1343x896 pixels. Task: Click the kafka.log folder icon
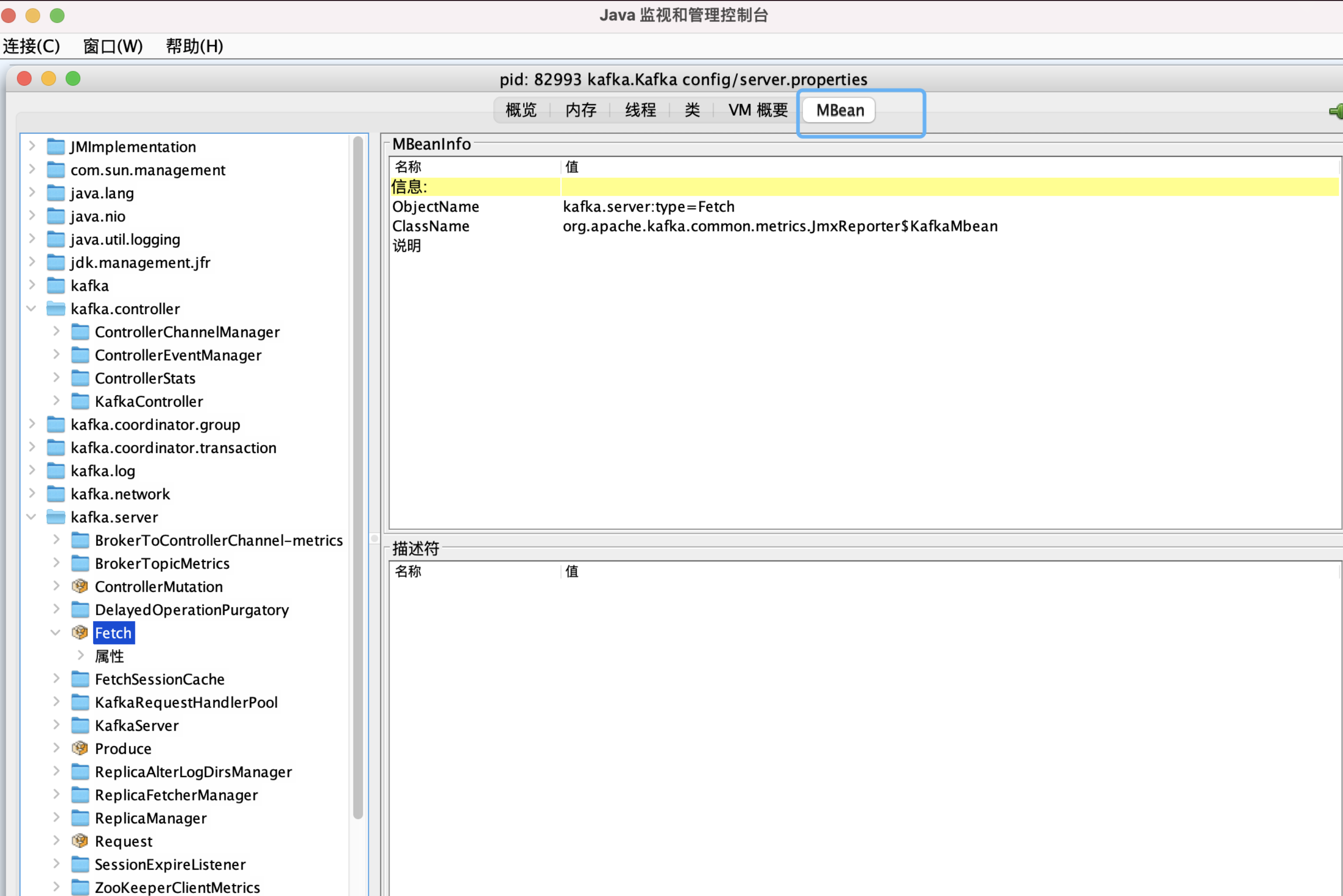pos(55,470)
